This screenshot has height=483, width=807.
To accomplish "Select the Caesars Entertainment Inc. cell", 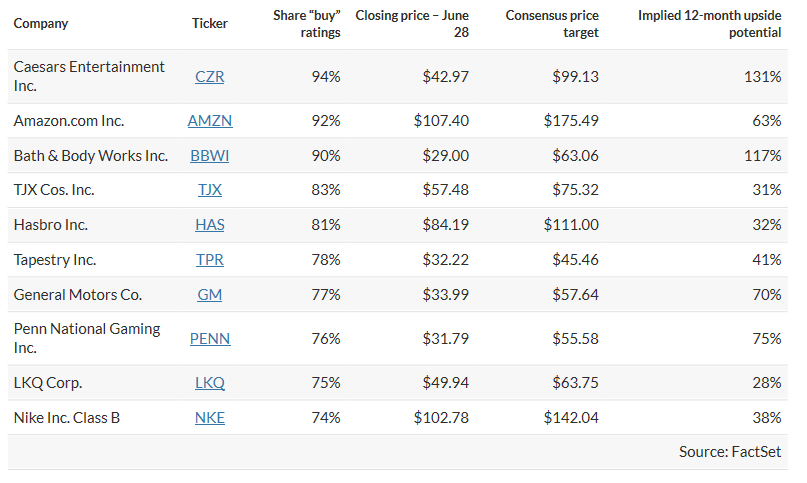I will pyautogui.click(x=89, y=76).
